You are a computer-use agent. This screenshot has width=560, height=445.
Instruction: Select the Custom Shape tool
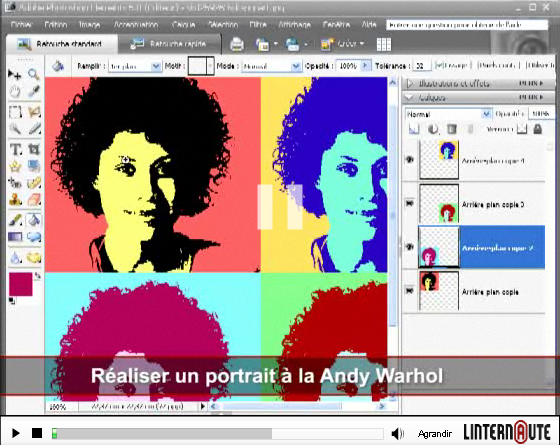(34, 237)
